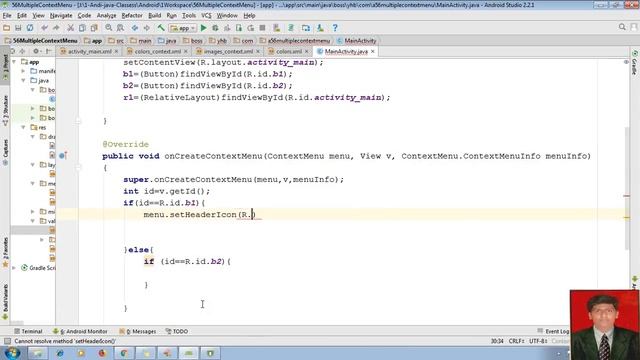Screen dimensions: 640x360
Task: Collapse the app module tree node
Action: (14, 62)
